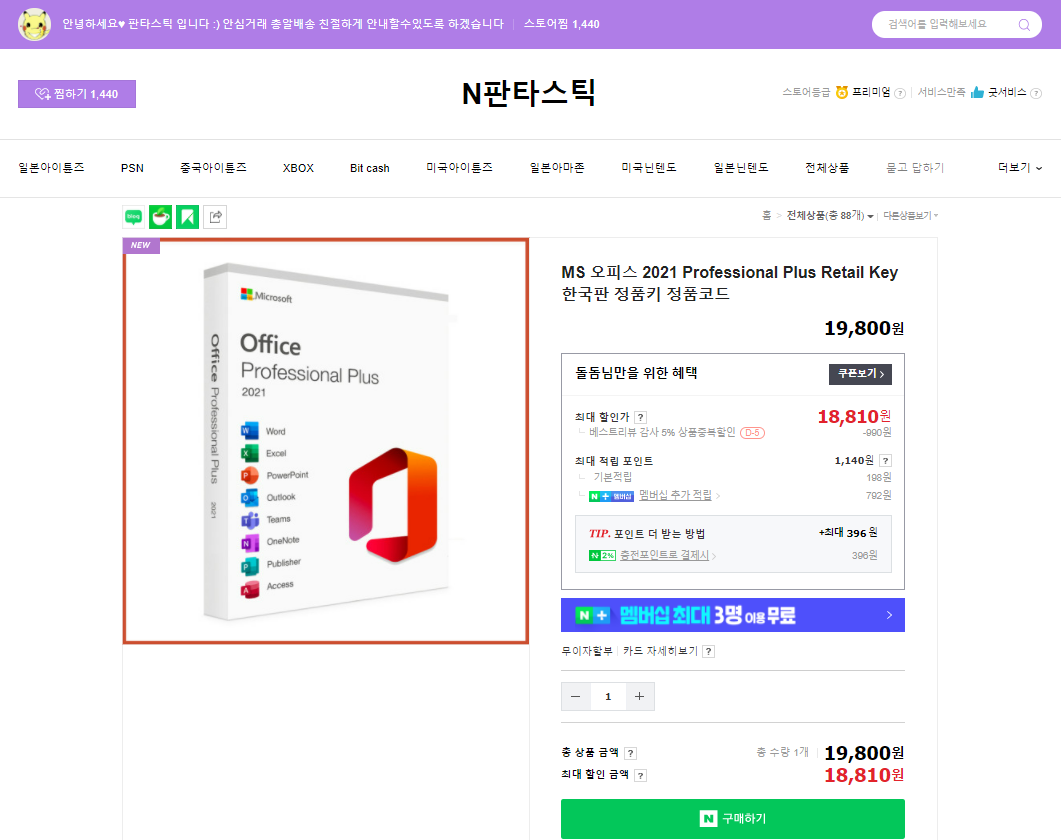
Task: Open 일본아마존 category menu
Action: coord(557,168)
